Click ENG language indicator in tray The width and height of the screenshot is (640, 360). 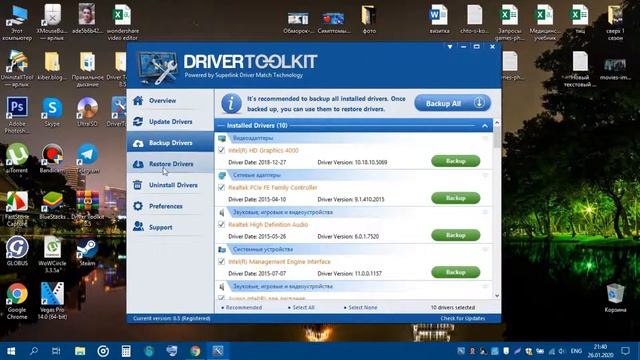[x=576, y=351]
